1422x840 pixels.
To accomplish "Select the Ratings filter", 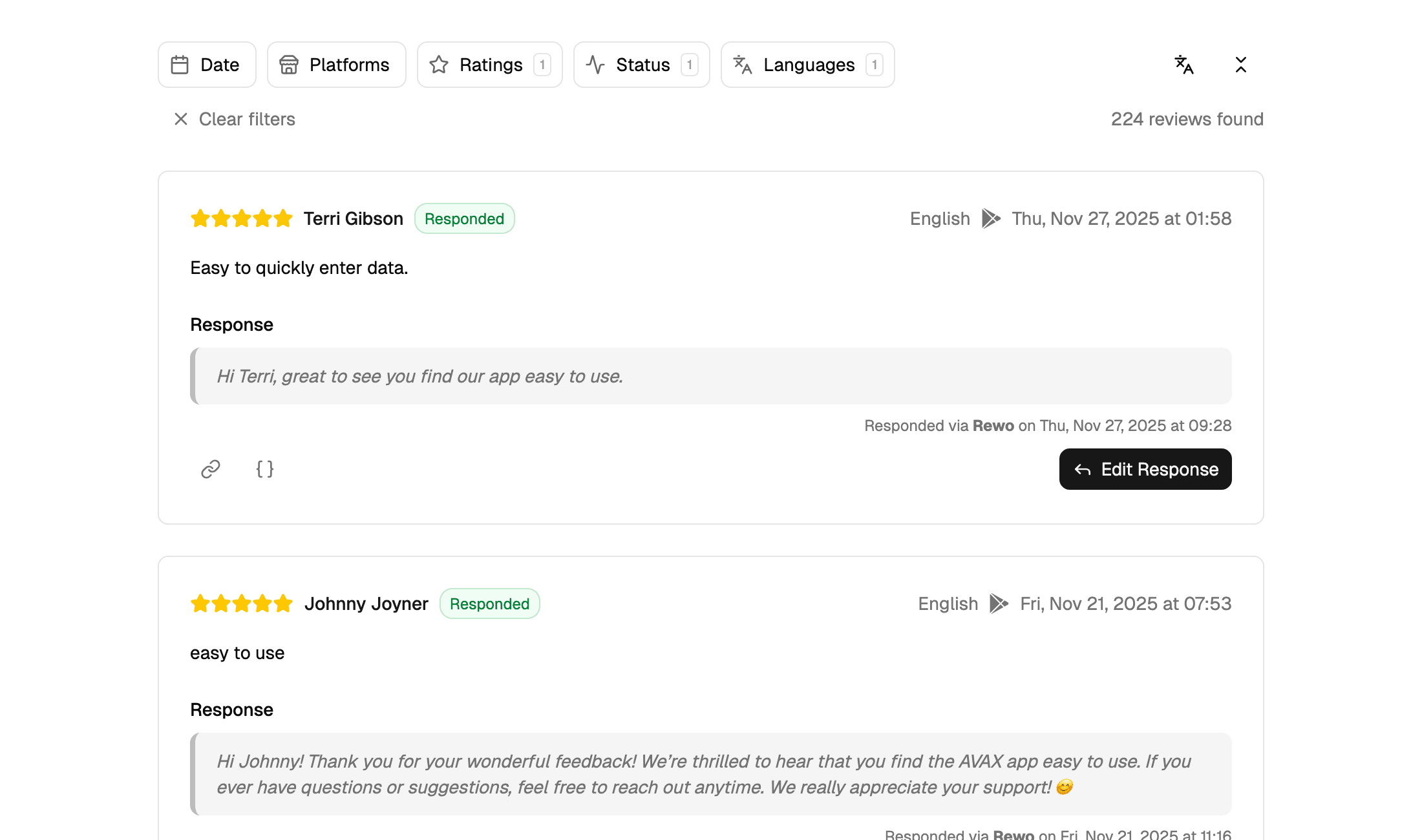I will (489, 65).
